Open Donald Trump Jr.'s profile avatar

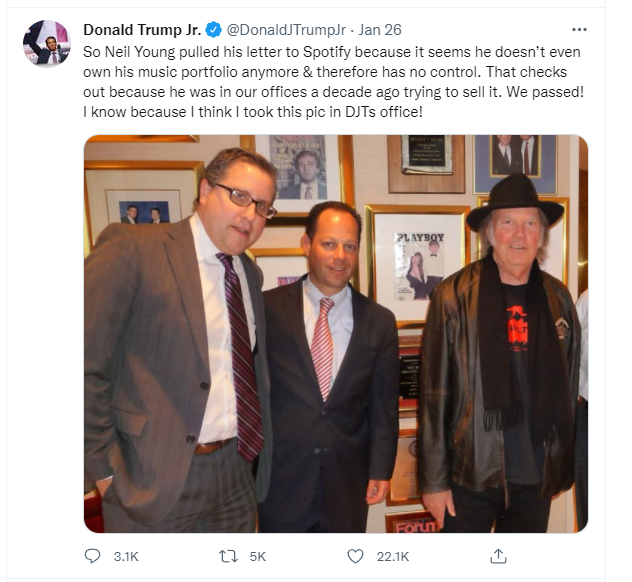pos(47,44)
